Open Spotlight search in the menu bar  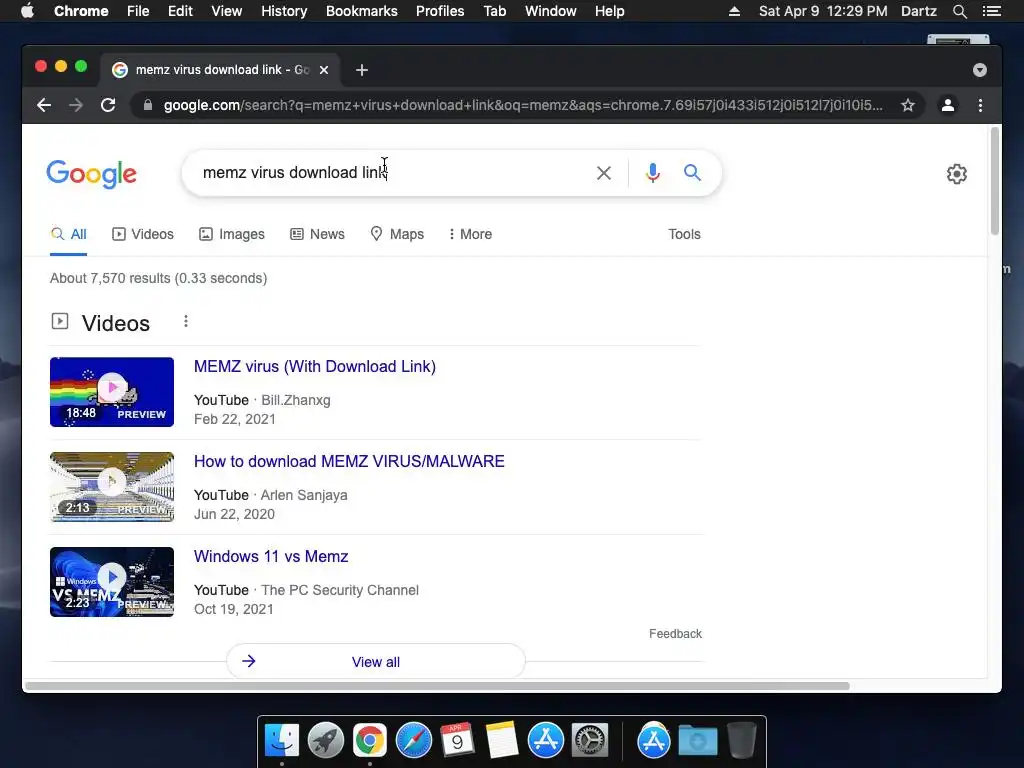click(x=959, y=11)
